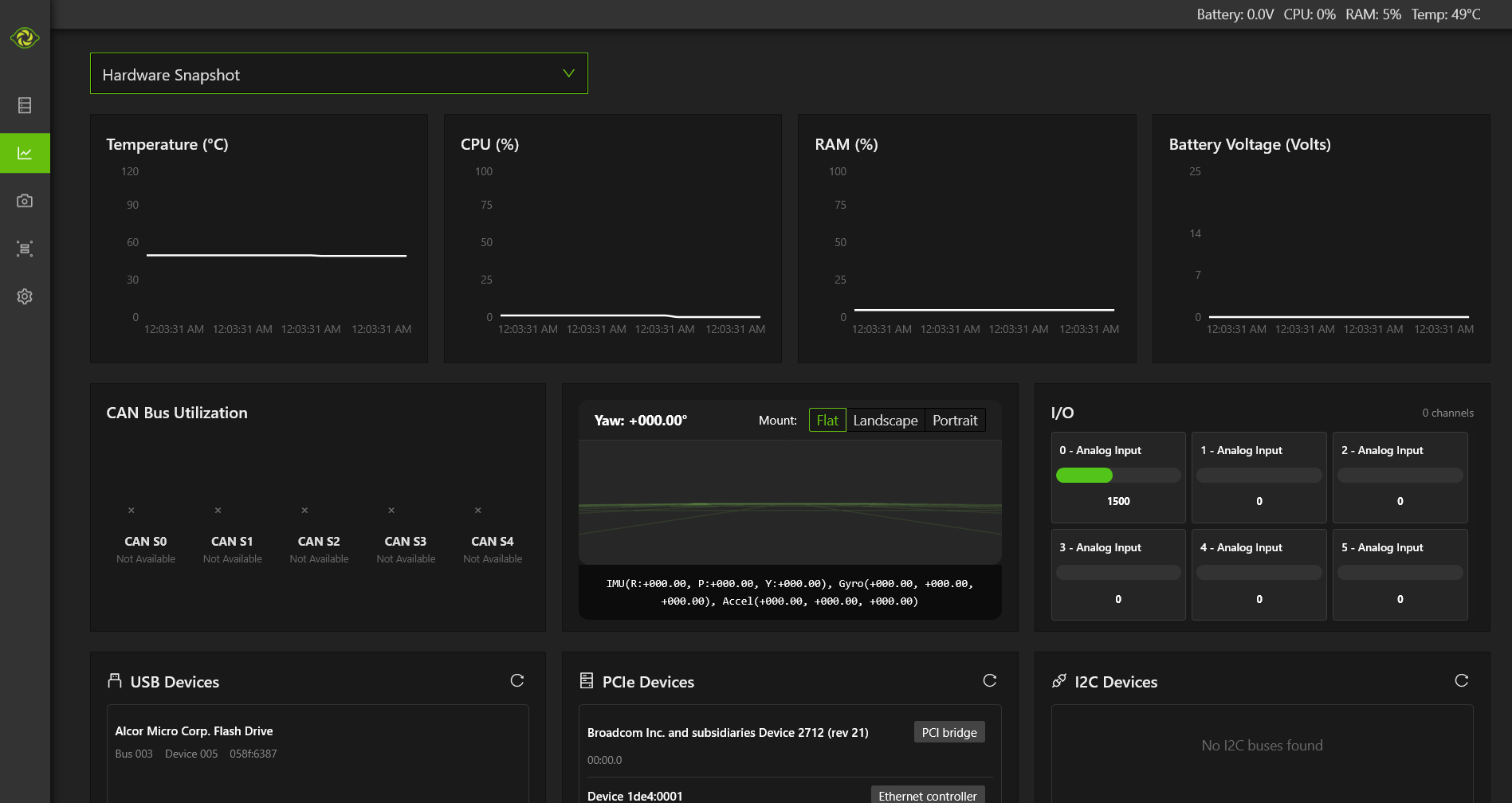
Task: Refresh the USB Devices list
Action: point(517,680)
